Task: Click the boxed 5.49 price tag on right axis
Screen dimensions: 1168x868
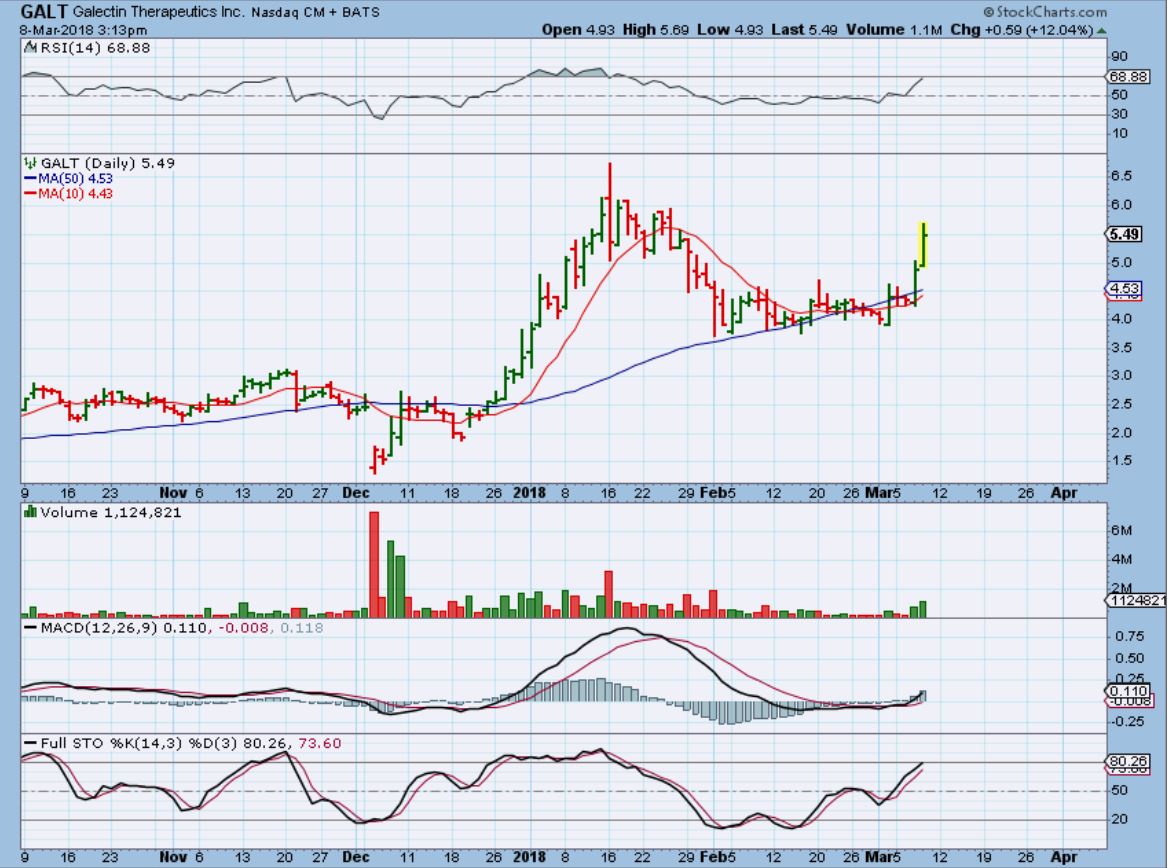Action: [x=1124, y=234]
